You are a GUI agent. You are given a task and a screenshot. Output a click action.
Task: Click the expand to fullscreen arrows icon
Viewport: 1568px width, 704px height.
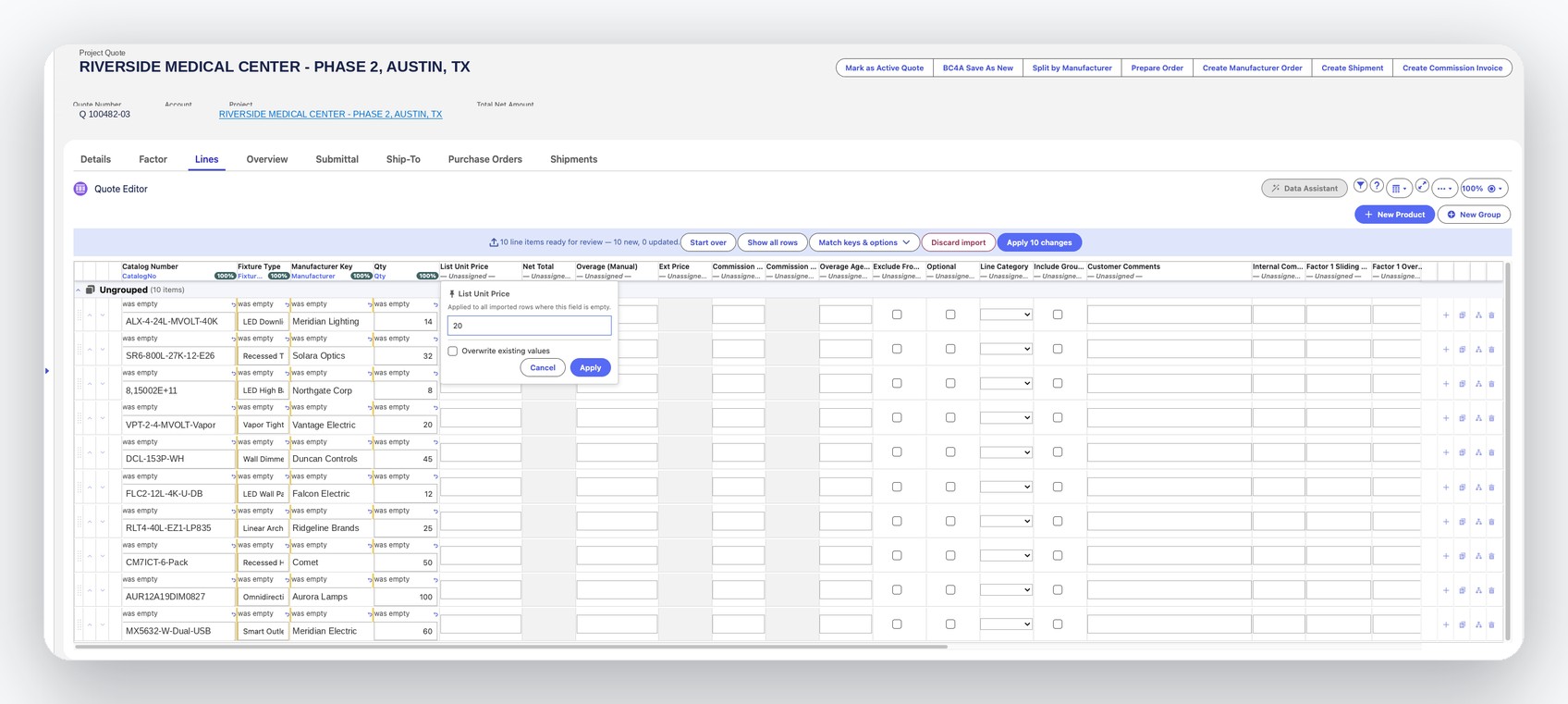pos(1422,186)
